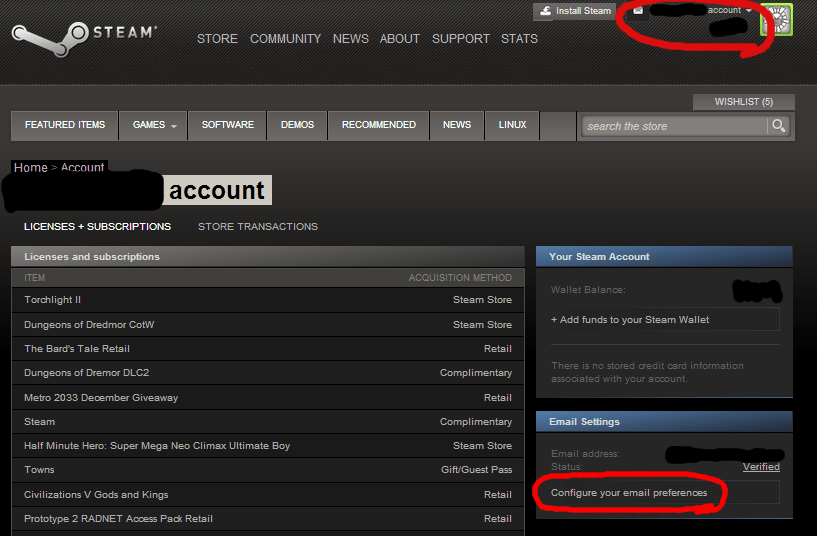Image resolution: width=817 pixels, height=536 pixels.
Task: Click the Verified status link
Action: [x=761, y=467]
